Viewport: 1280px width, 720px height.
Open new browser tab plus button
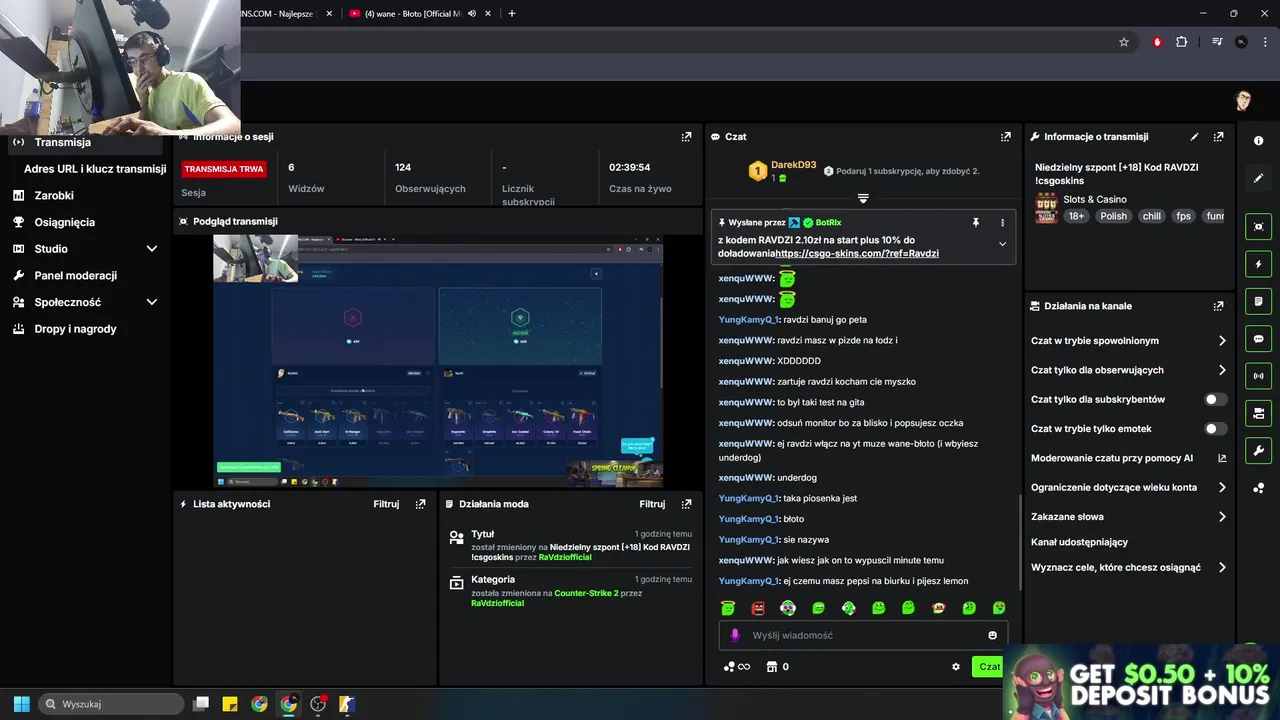(x=512, y=14)
